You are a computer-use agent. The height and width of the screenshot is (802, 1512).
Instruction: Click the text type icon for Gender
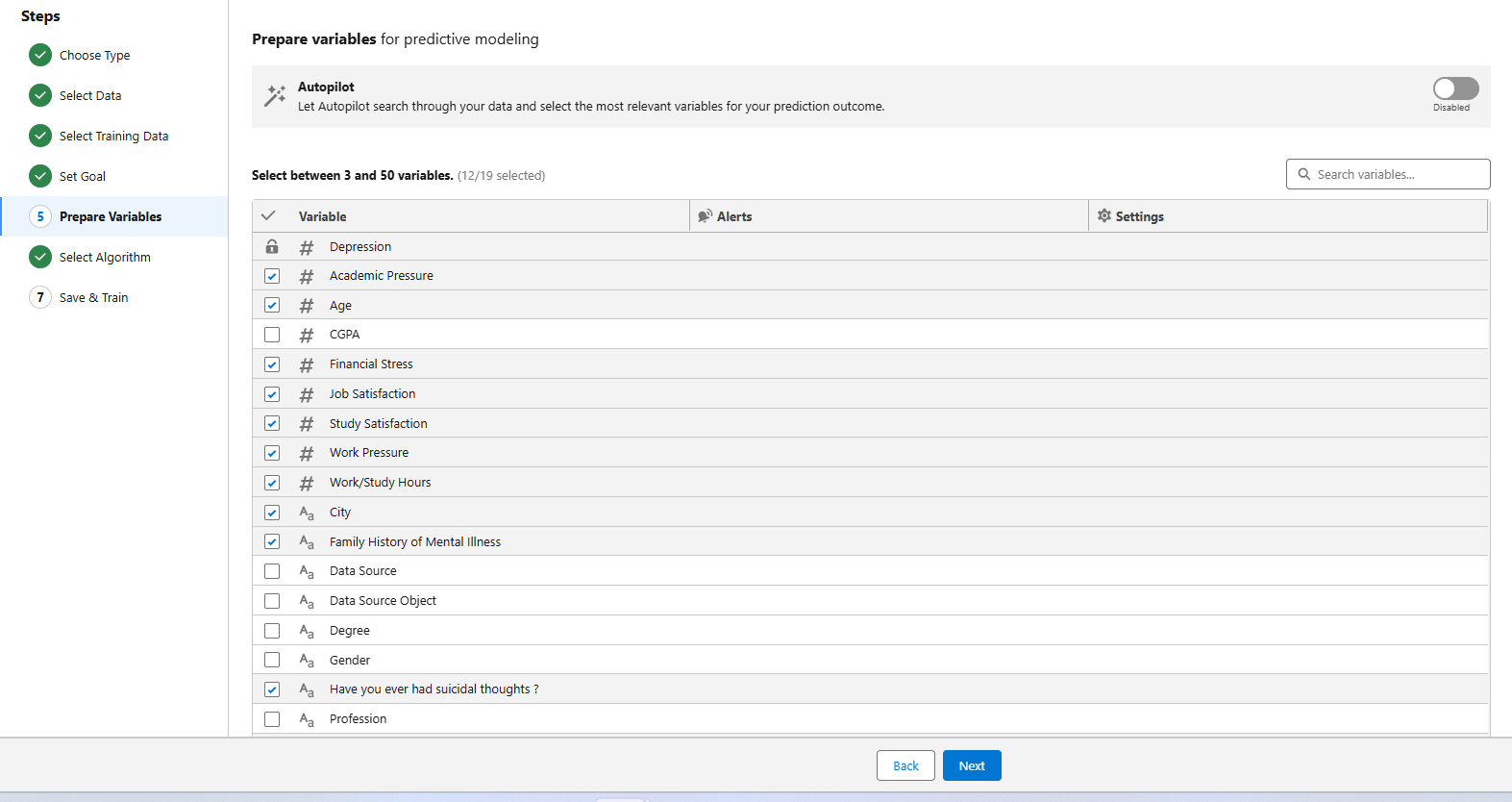(x=307, y=661)
